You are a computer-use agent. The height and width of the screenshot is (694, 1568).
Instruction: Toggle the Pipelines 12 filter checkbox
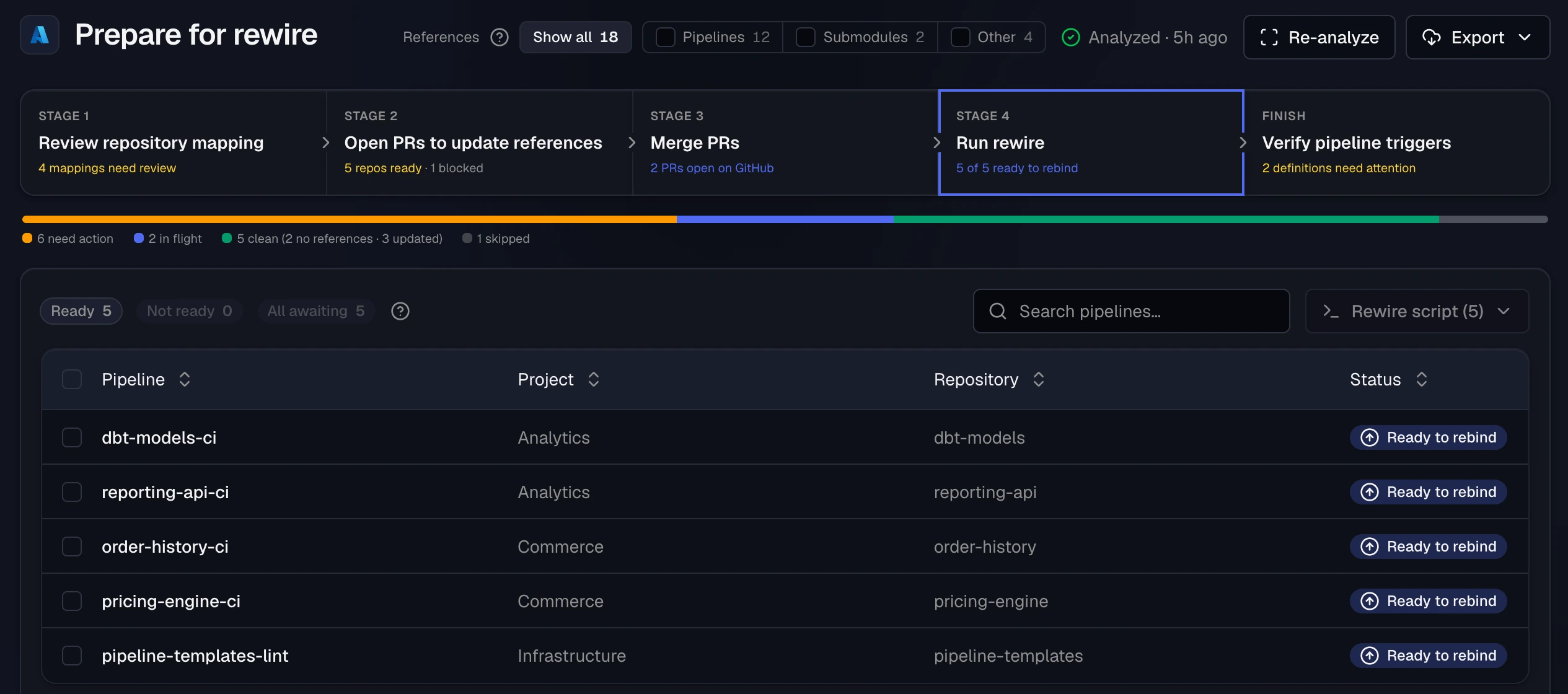pos(666,37)
